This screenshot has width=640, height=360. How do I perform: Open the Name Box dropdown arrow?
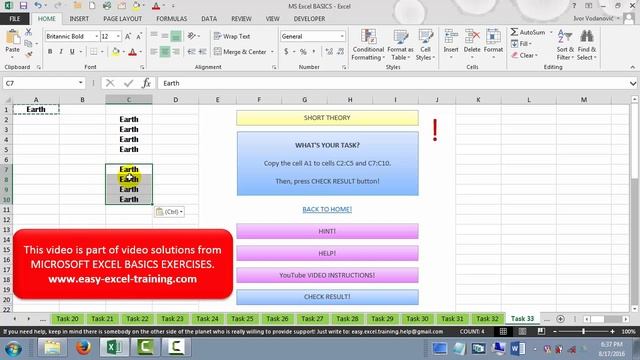click(80, 83)
